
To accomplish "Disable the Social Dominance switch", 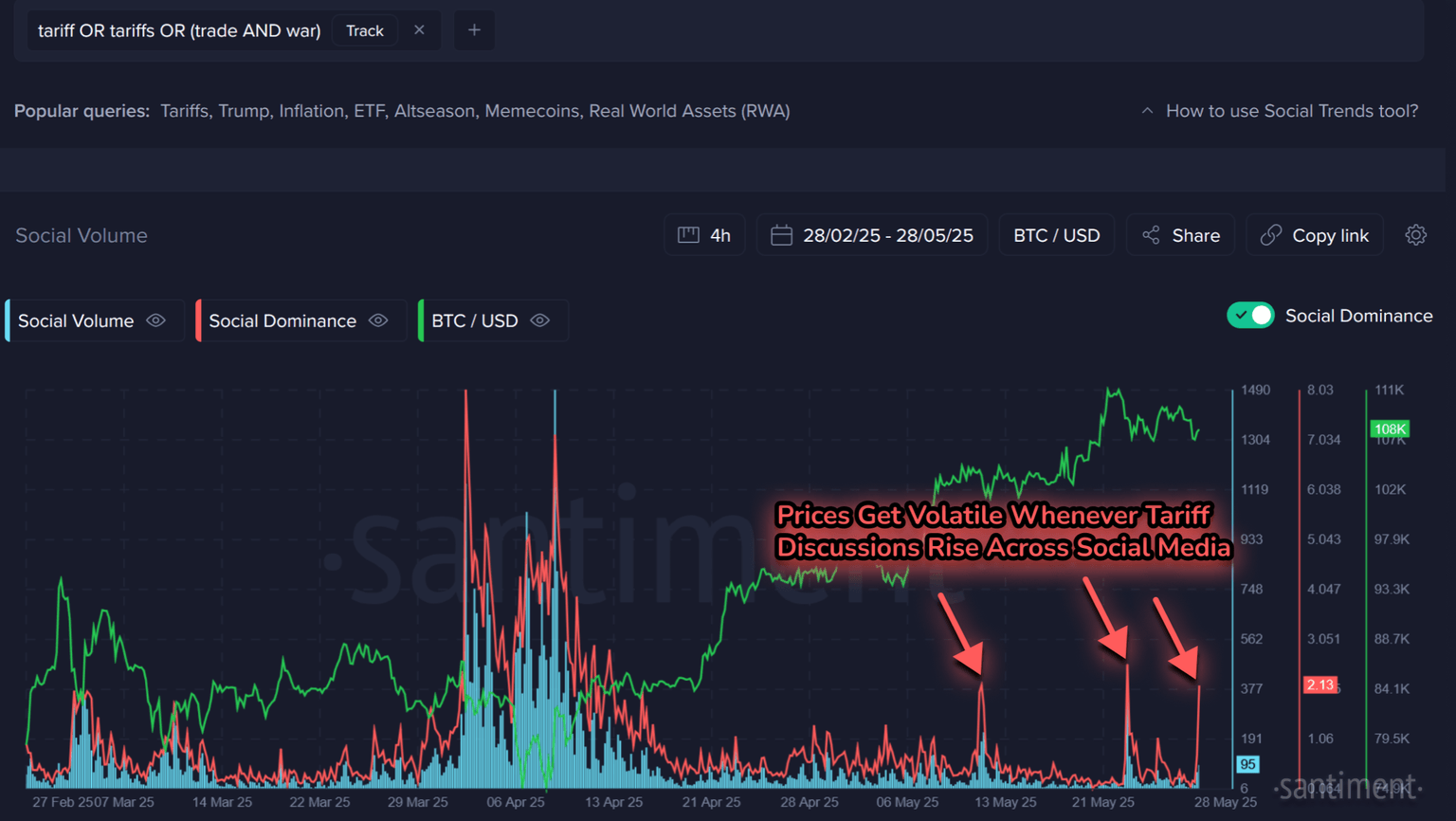I will pos(1250,316).
